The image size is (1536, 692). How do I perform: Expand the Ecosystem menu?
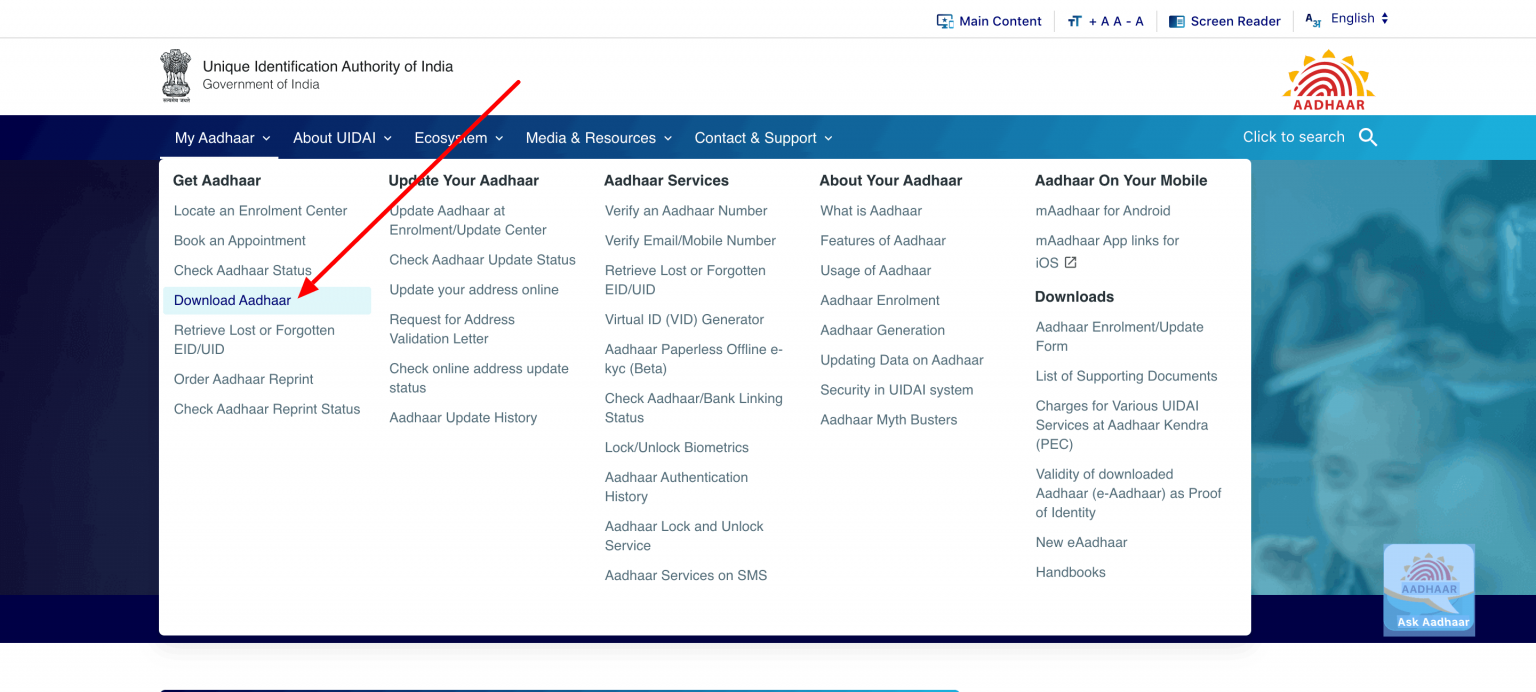click(x=459, y=138)
